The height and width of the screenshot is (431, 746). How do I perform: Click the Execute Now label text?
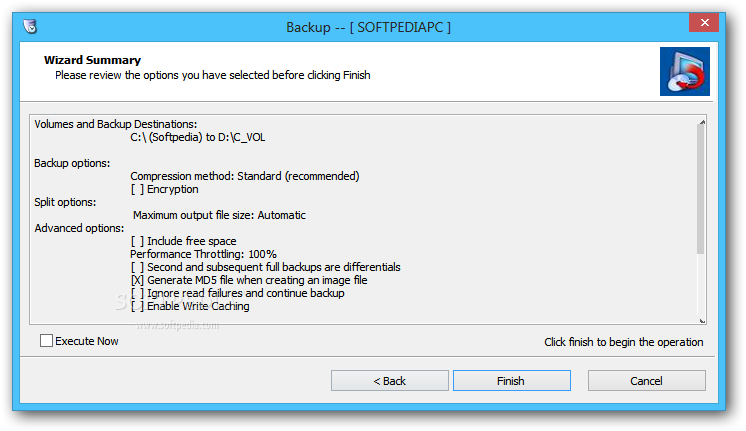87,341
